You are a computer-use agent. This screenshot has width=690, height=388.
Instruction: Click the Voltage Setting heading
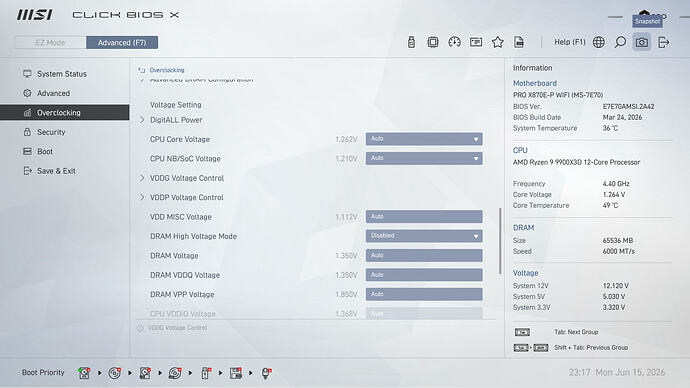point(176,105)
